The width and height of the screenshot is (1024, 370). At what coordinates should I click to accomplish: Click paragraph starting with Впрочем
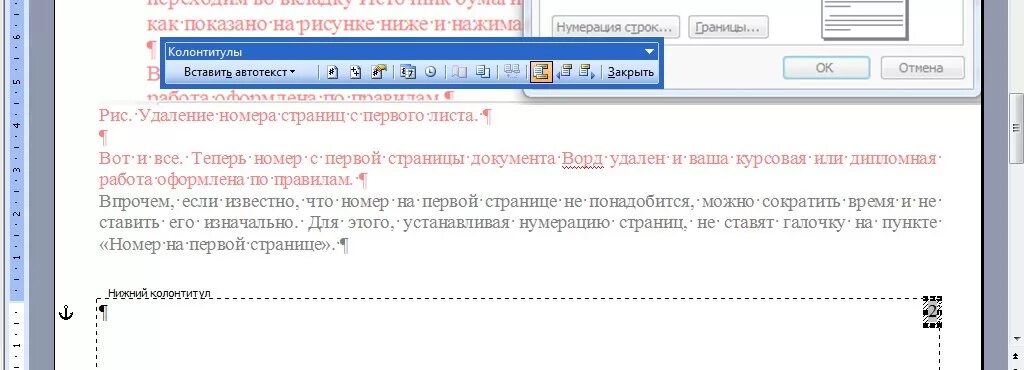(x=519, y=223)
